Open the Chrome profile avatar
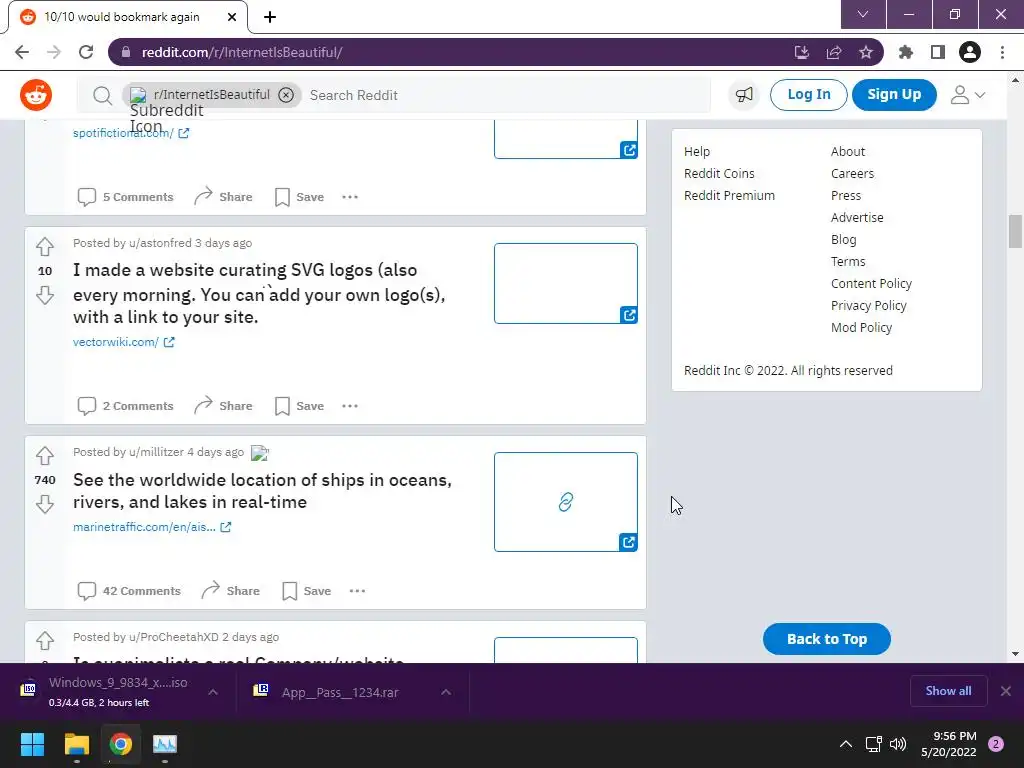Image resolution: width=1024 pixels, height=768 pixels. (970, 52)
